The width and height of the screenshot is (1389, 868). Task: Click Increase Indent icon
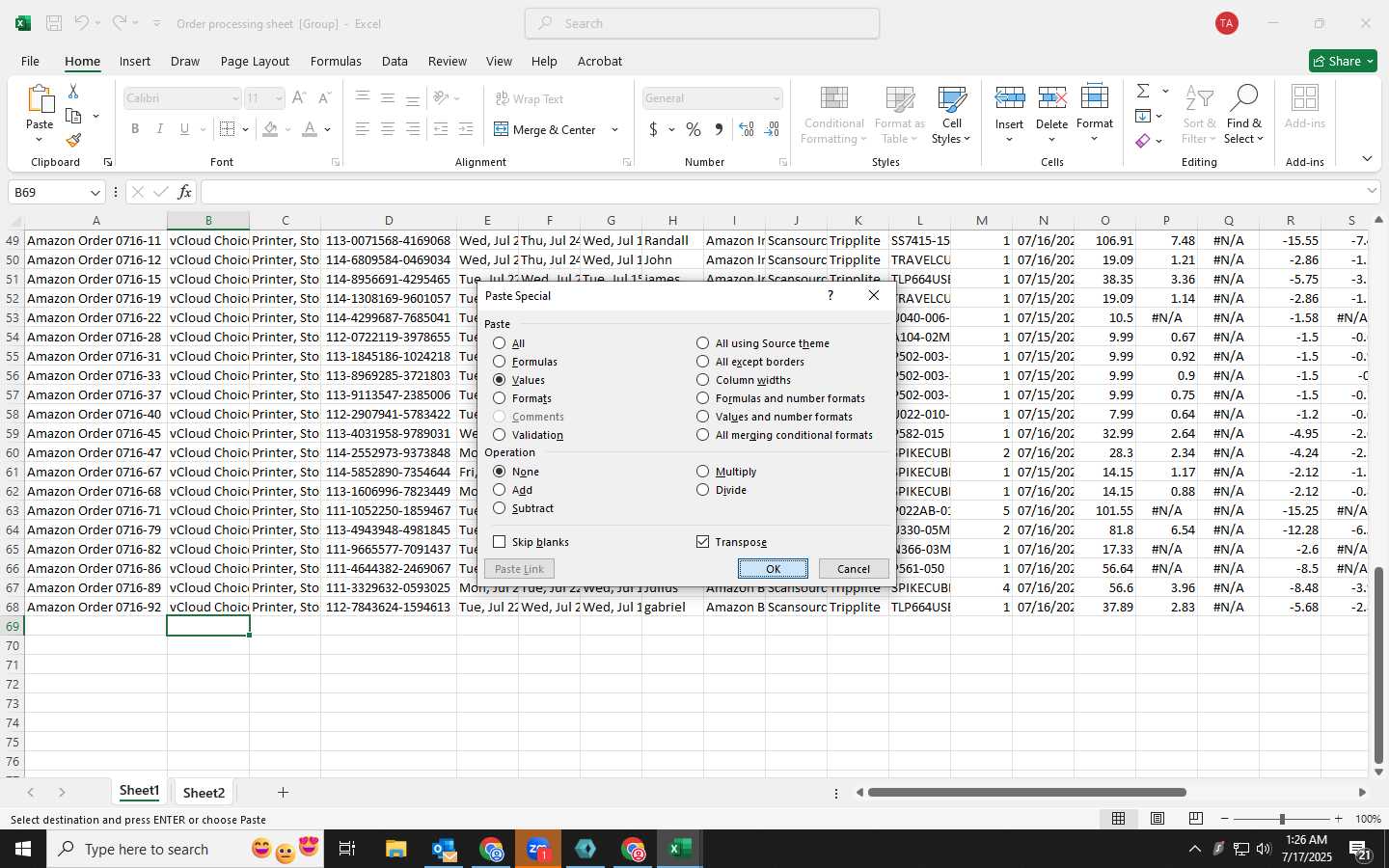(x=466, y=129)
